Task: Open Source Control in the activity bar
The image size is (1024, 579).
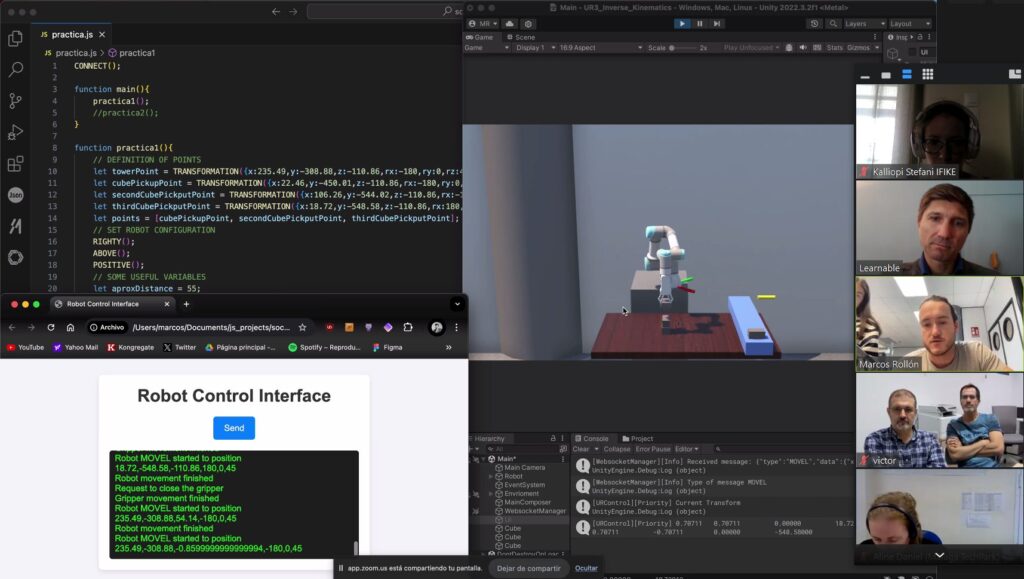Action: (x=15, y=101)
